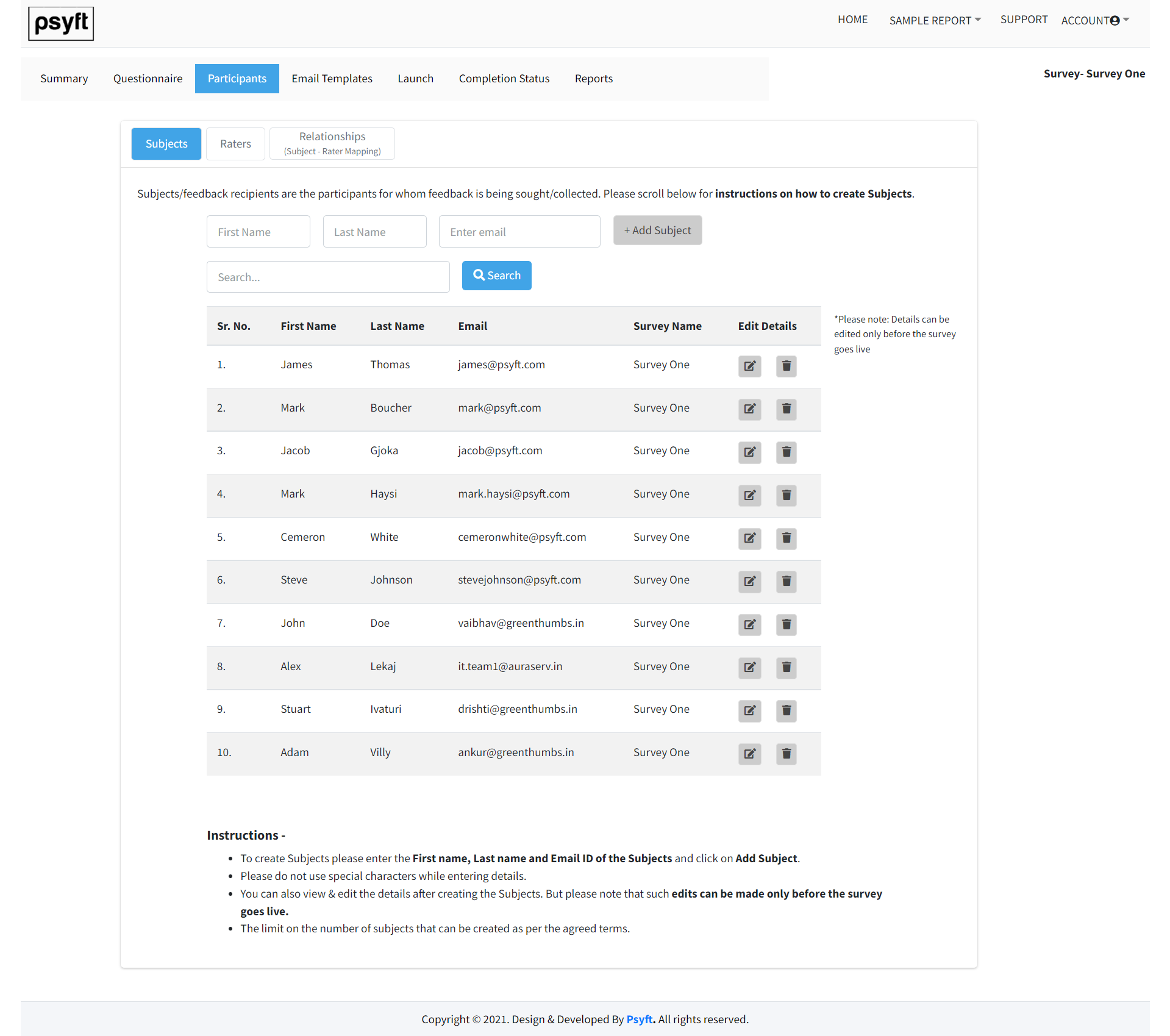Click the blue Search button
Viewport: 1170px width, 1036px height.
(x=496, y=276)
